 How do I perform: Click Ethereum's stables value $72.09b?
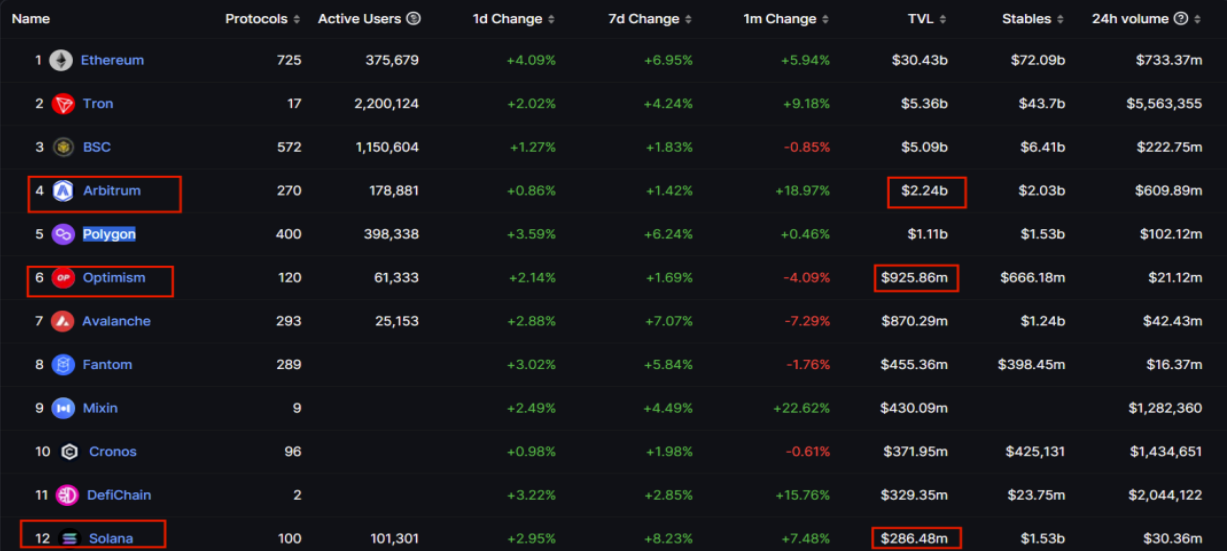pyautogui.click(x=1038, y=60)
